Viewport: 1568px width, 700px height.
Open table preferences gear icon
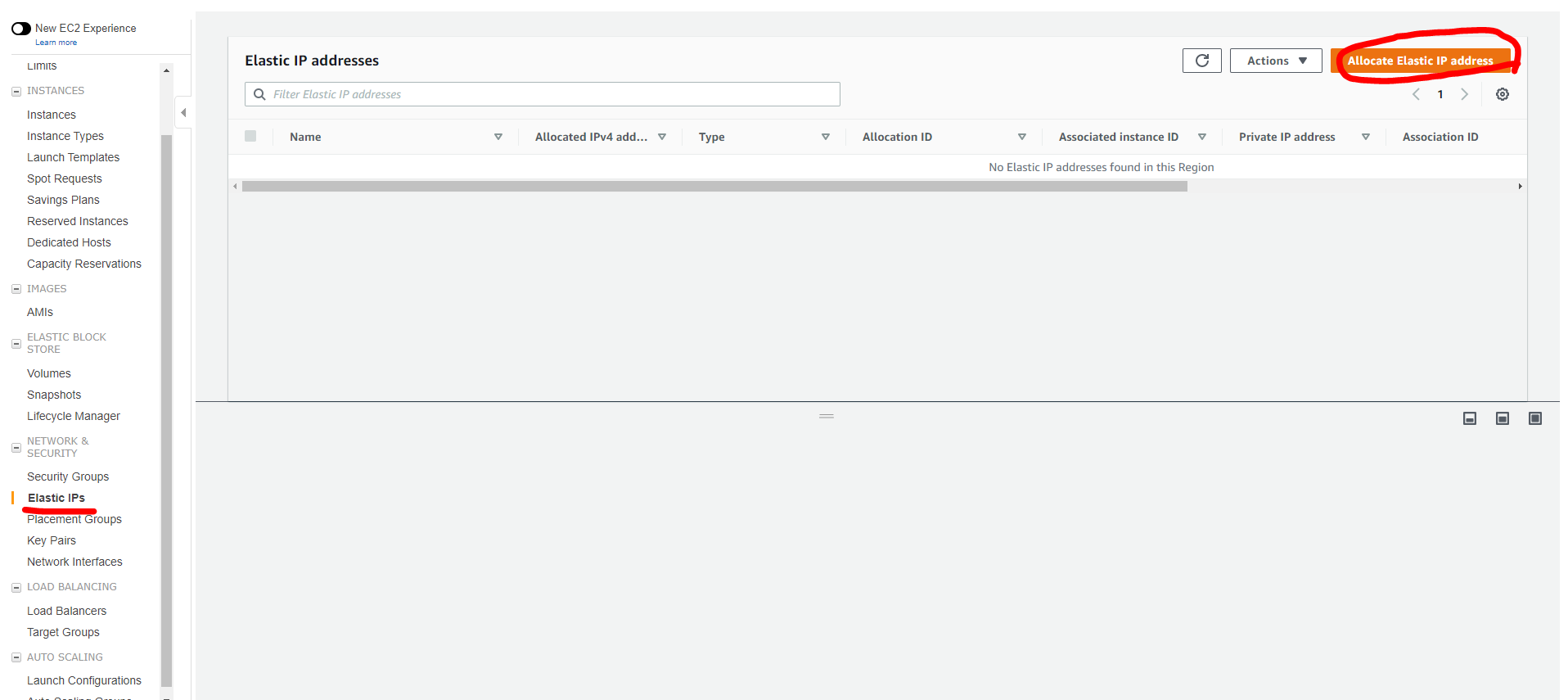click(x=1503, y=94)
